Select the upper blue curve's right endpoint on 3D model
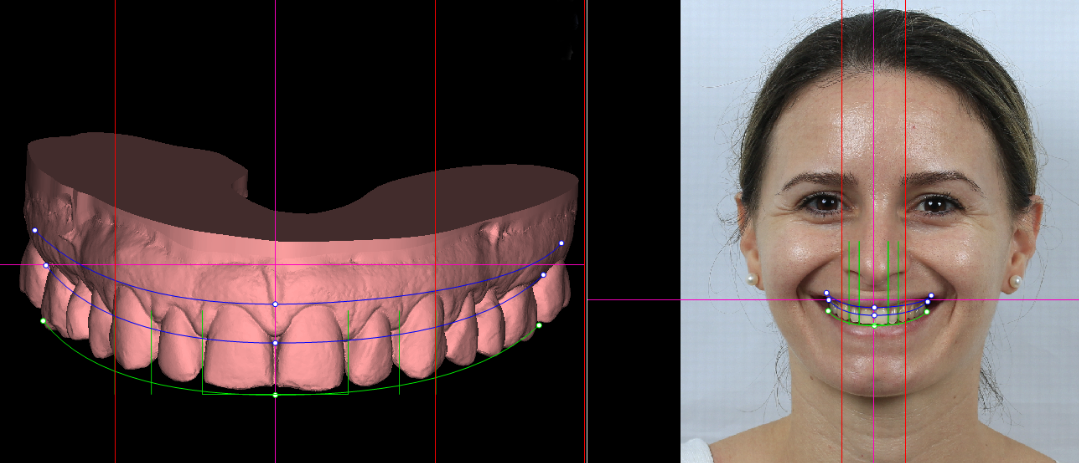Image resolution: width=1079 pixels, height=463 pixels. (x=561, y=243)
